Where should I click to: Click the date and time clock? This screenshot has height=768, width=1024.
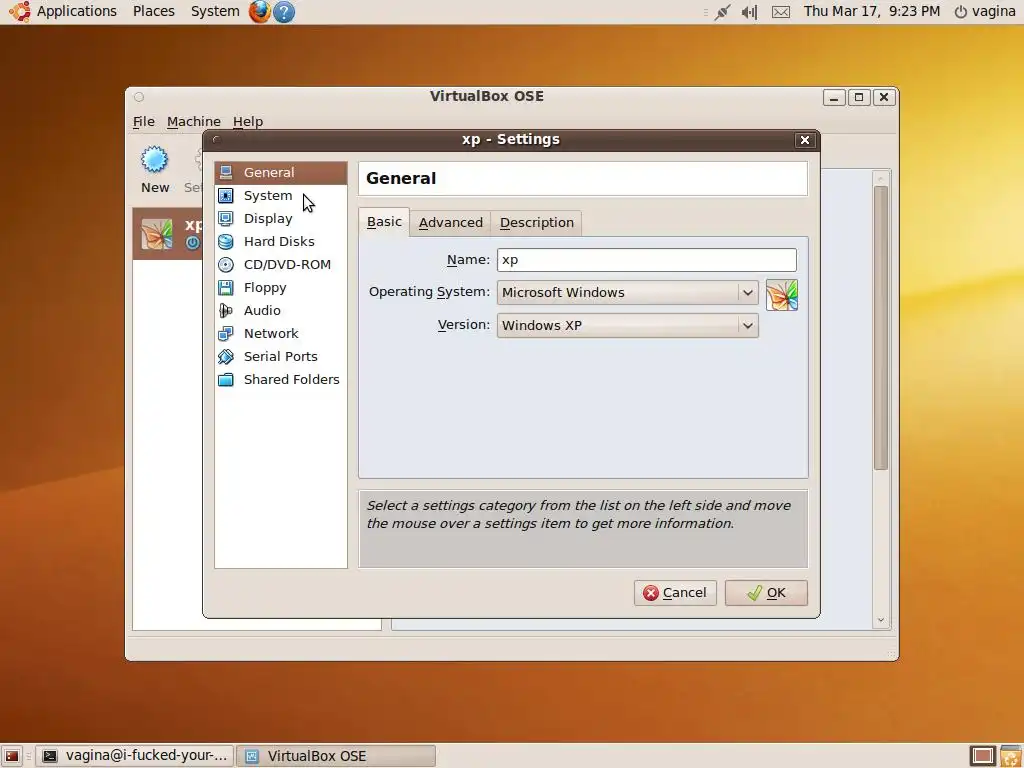pos(872,11)
